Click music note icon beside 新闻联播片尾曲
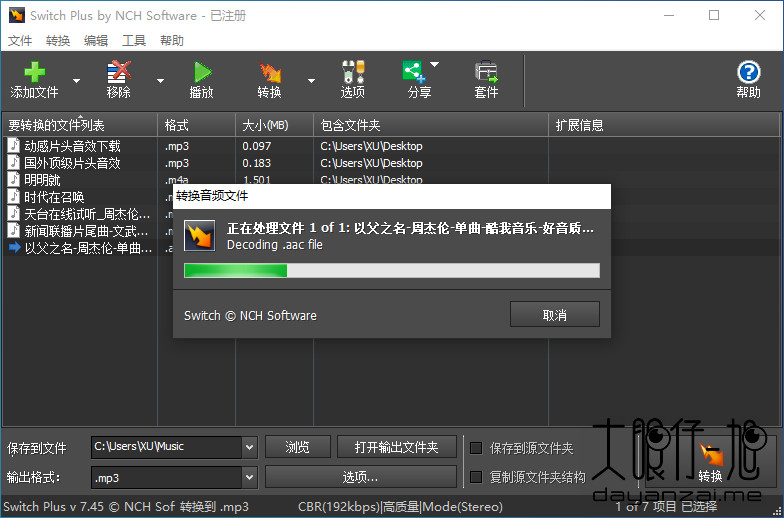The height and width of the screenshot is (518, 784). click(x=14, y=230)
